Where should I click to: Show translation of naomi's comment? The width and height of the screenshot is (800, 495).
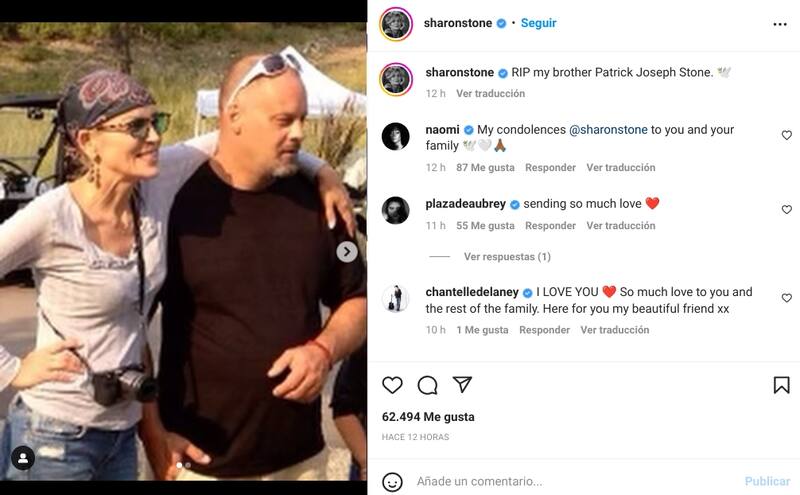tap(620, 167)
